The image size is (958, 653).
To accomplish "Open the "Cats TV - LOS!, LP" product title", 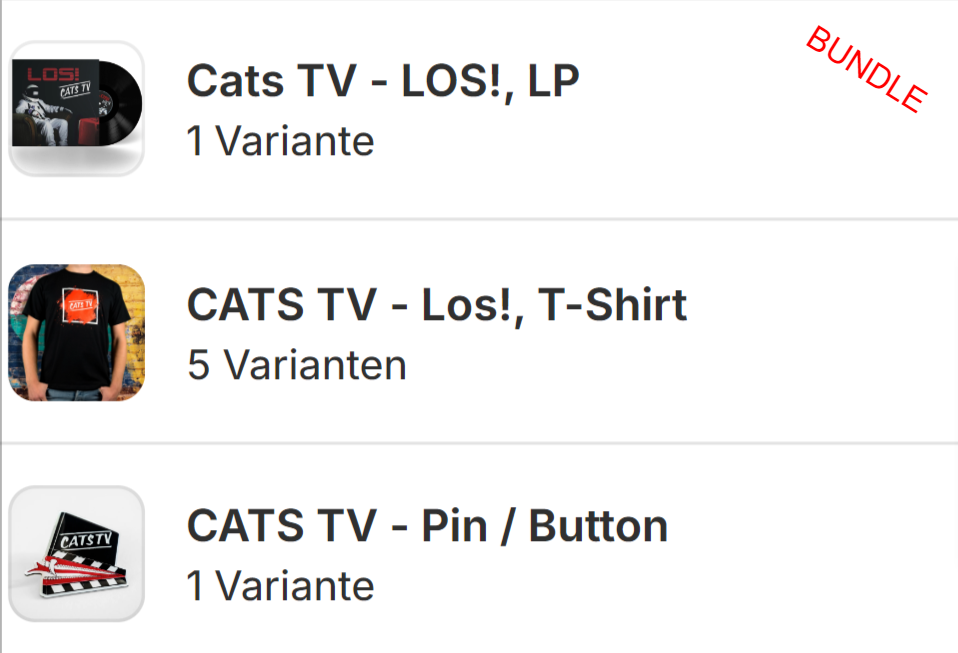I will 383,82.
